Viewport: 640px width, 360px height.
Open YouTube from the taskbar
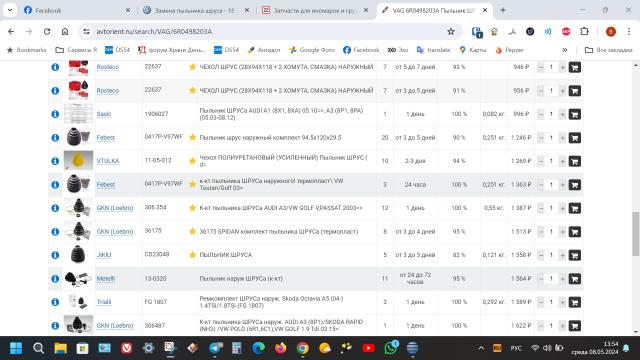(369, 348)
